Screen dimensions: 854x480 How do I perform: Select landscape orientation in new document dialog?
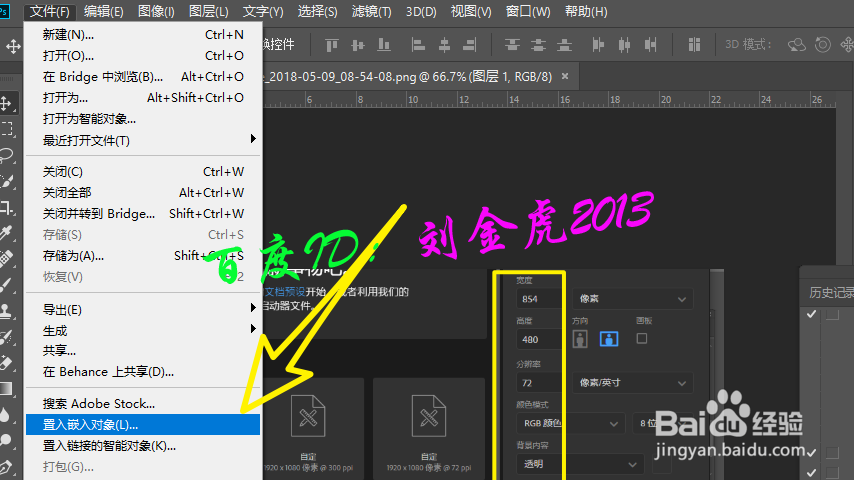click(x=609, y=339)
